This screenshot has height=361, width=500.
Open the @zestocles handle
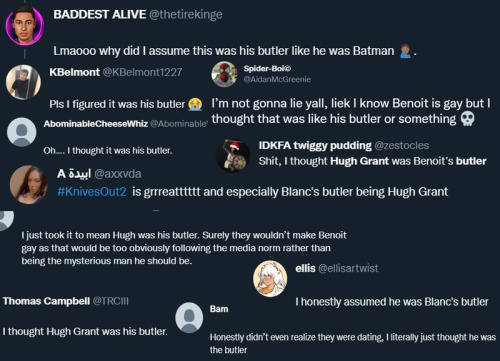pos(402,145)
